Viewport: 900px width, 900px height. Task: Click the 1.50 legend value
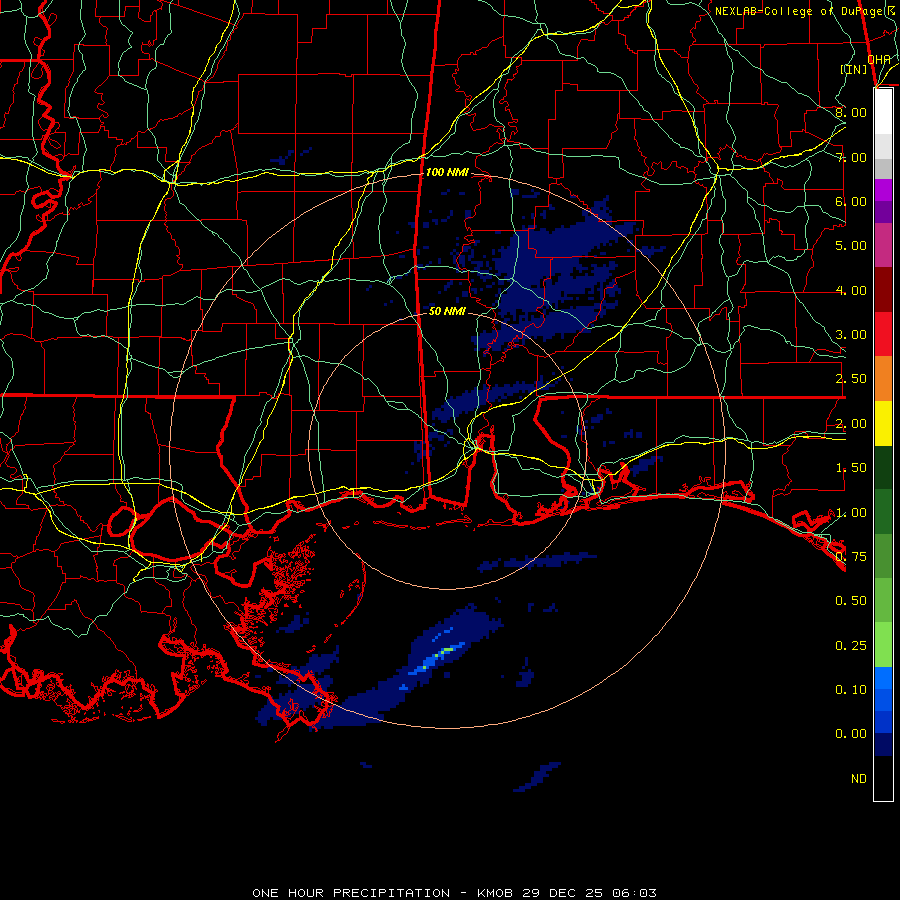(x=851, y=468)
